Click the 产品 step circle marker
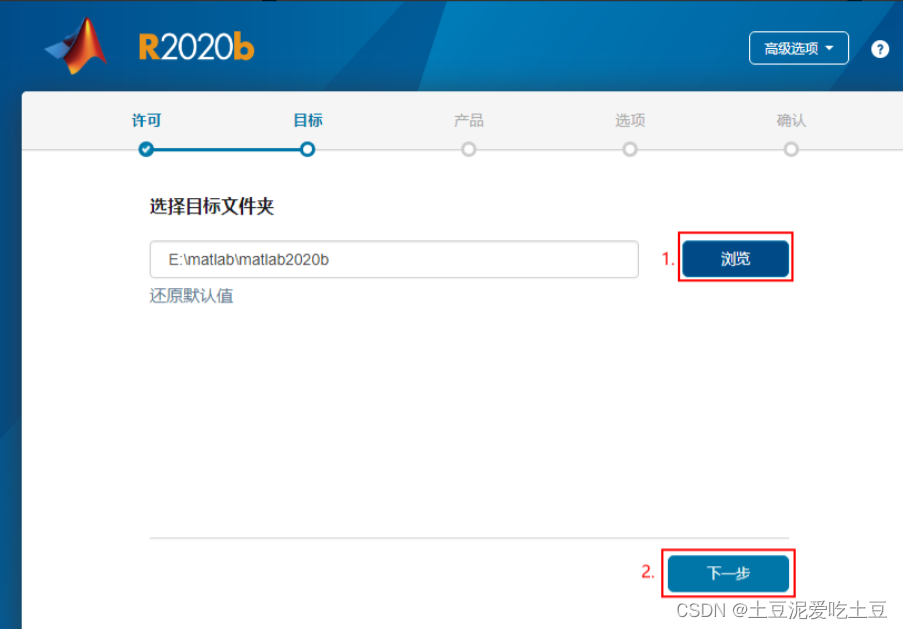Screen dimensions: 903x629 (469, 150)
